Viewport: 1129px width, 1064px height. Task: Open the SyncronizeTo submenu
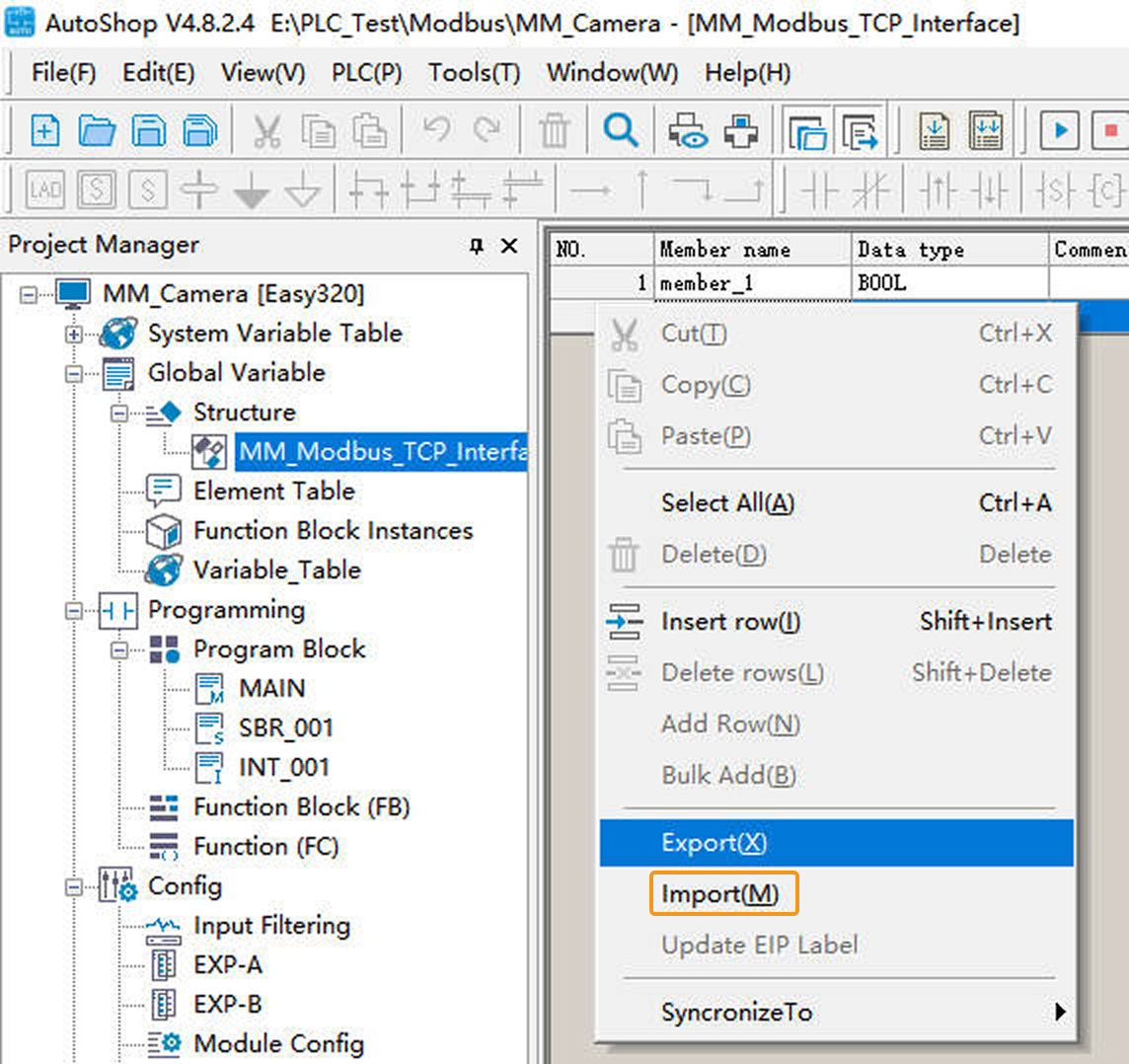(x=737, y=1013)
